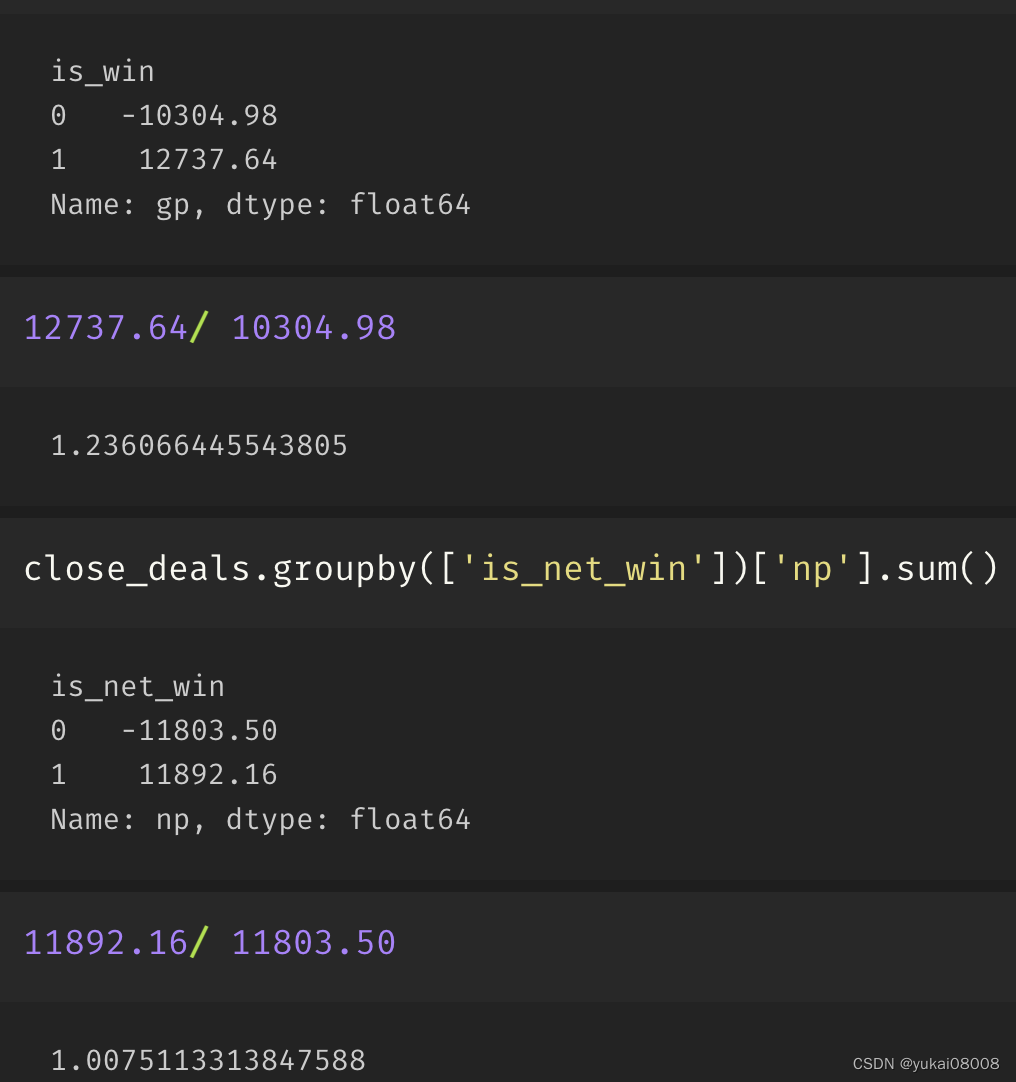Screen dimensions: 1016x1082
Task: Click the is_net_win output header
Action: tap(137, 686)
